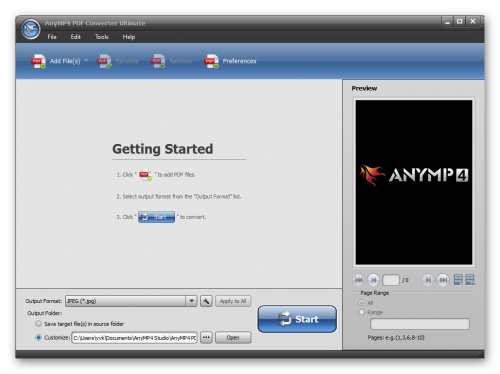Expand the Output Format dropdown
500x374 pixels.
pyautogui.click(x=191, y=301)
